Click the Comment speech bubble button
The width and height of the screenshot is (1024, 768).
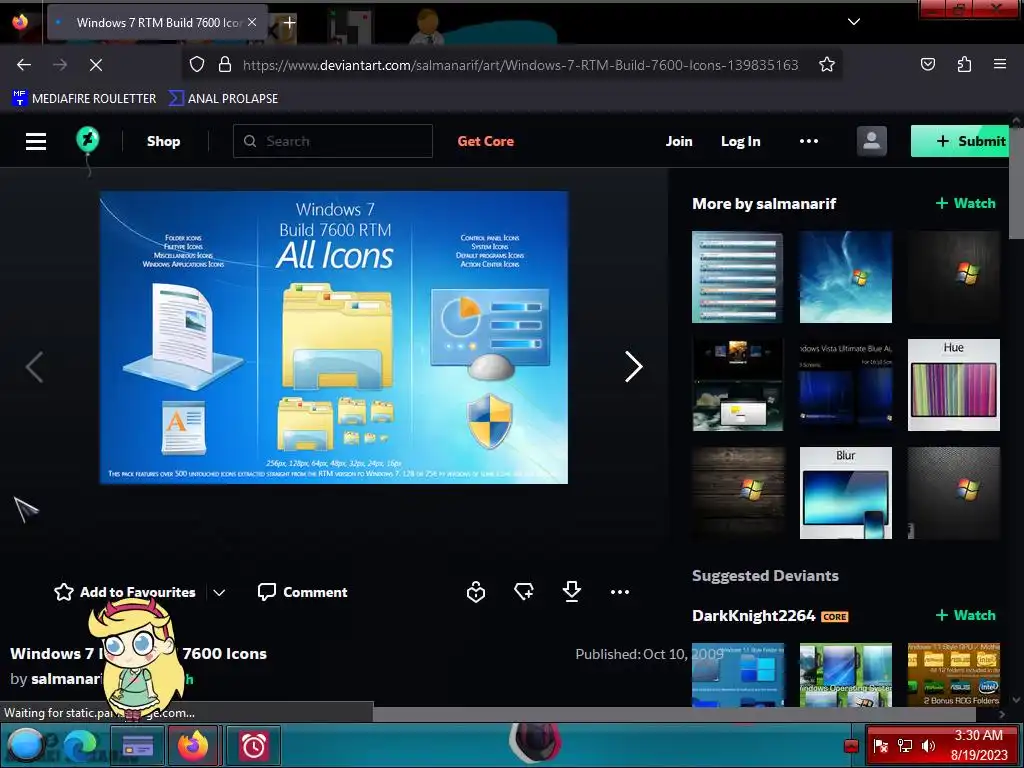(302, 592)
